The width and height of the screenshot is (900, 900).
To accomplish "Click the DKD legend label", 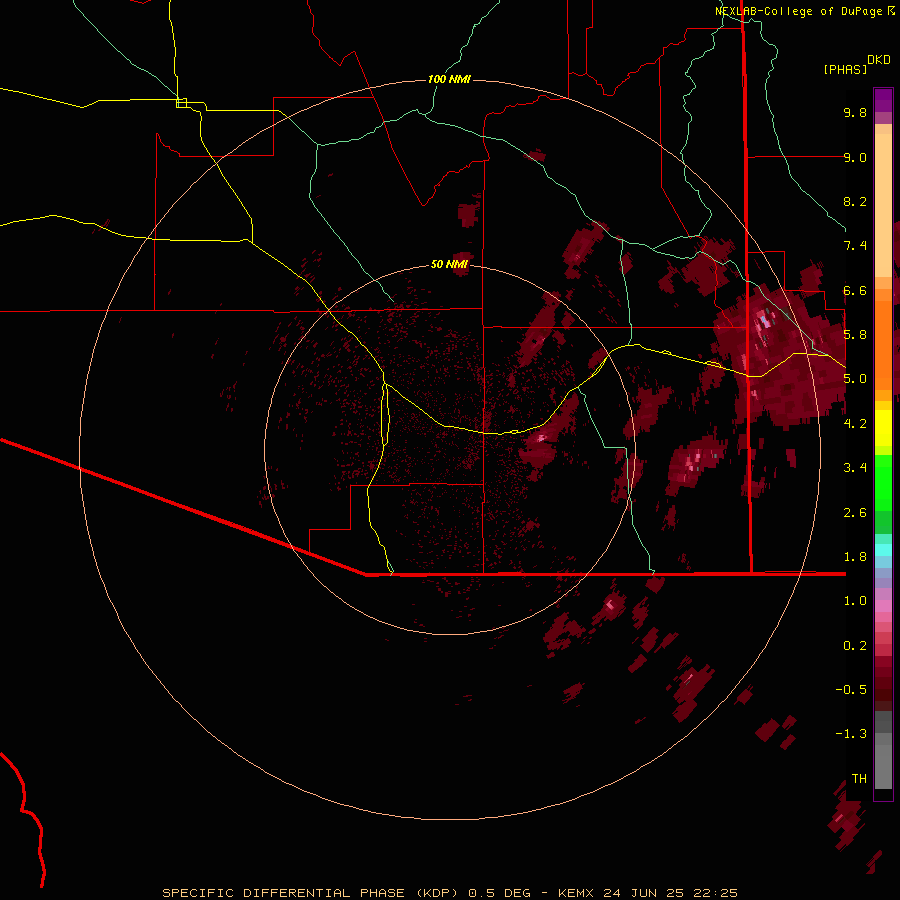I will click(879, 60).
